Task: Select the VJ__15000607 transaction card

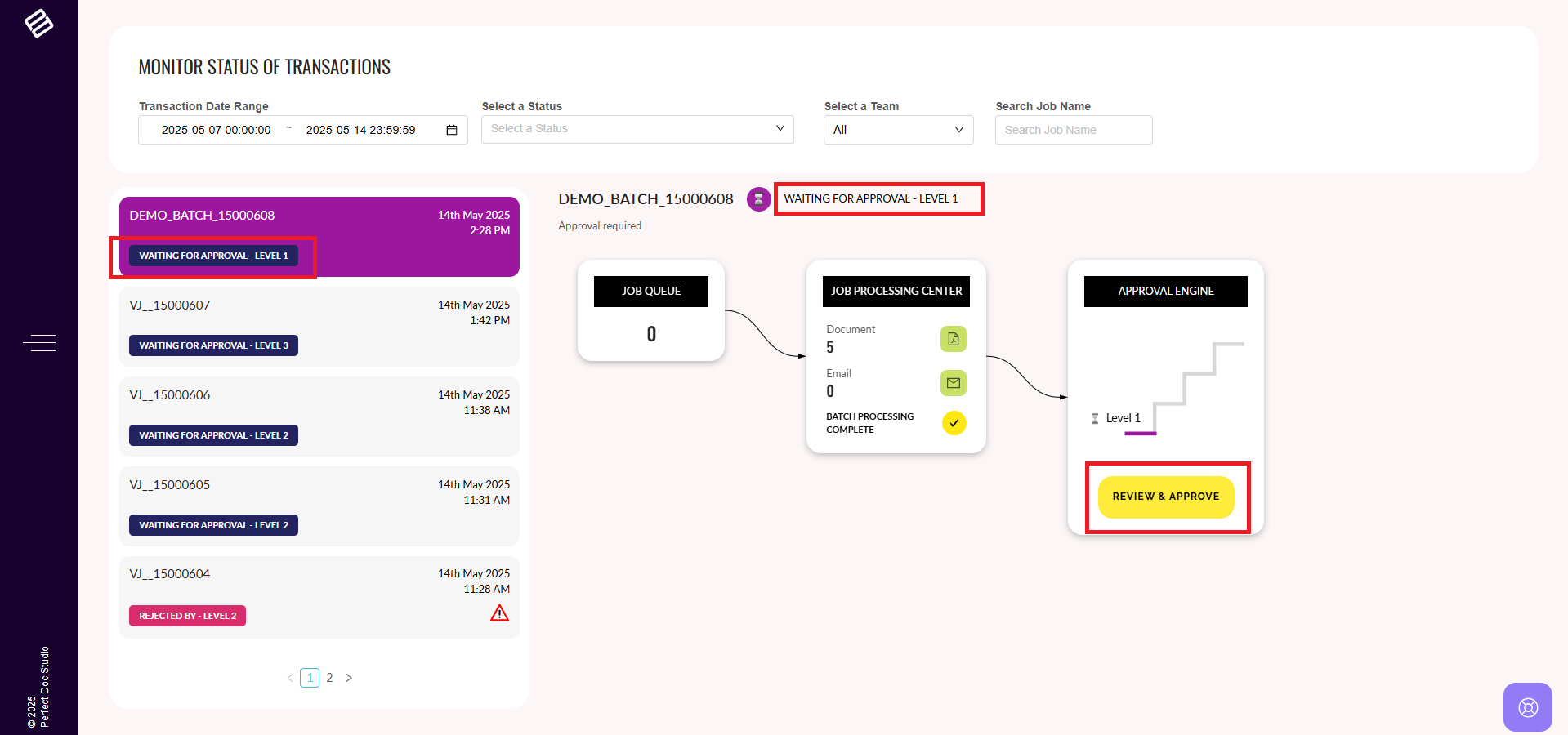Action: pos(319,326)
